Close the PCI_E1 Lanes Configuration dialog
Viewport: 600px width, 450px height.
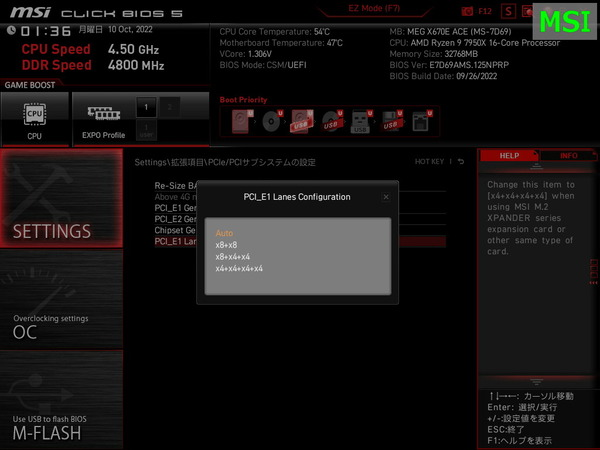(x=386, y=197)
